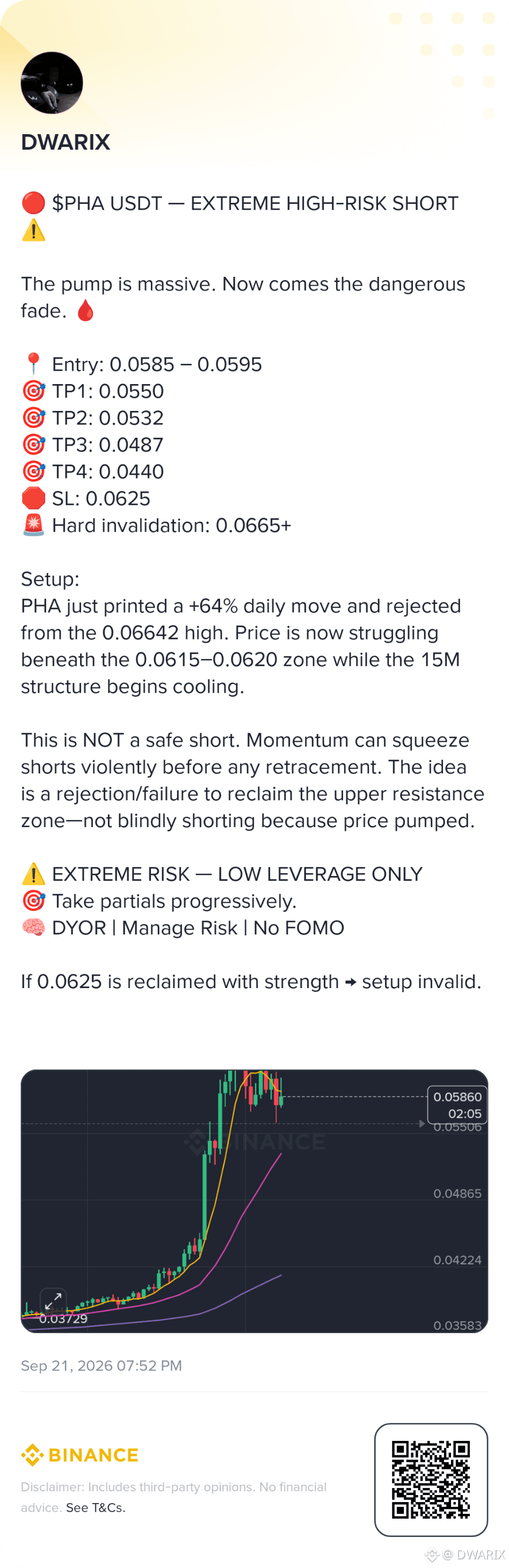Click the warning triangle under the headline
Screen dimensions: 509x1568
tap(33, 230)
